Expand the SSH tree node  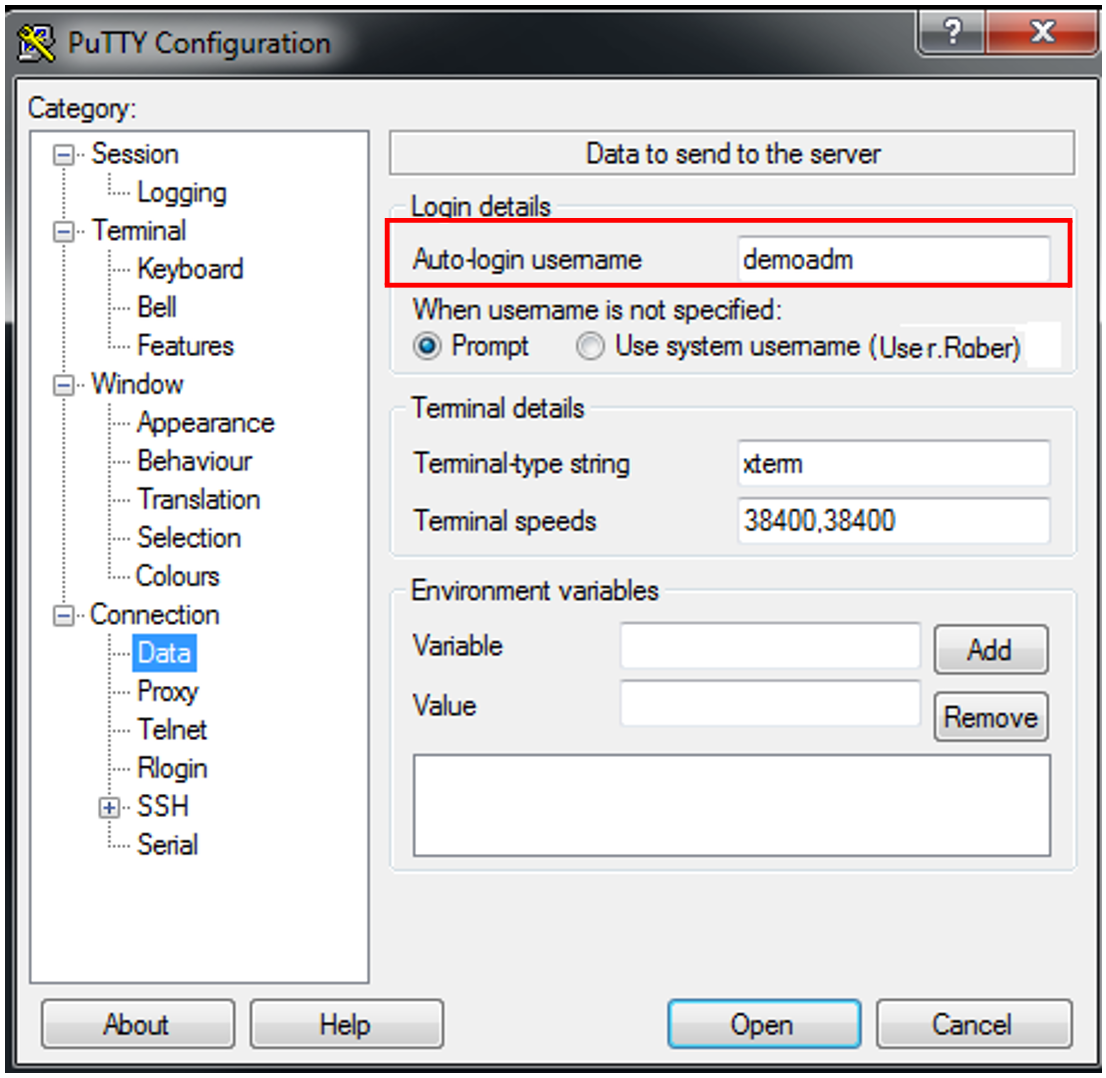pyautogui.click(x=109, y=808)
